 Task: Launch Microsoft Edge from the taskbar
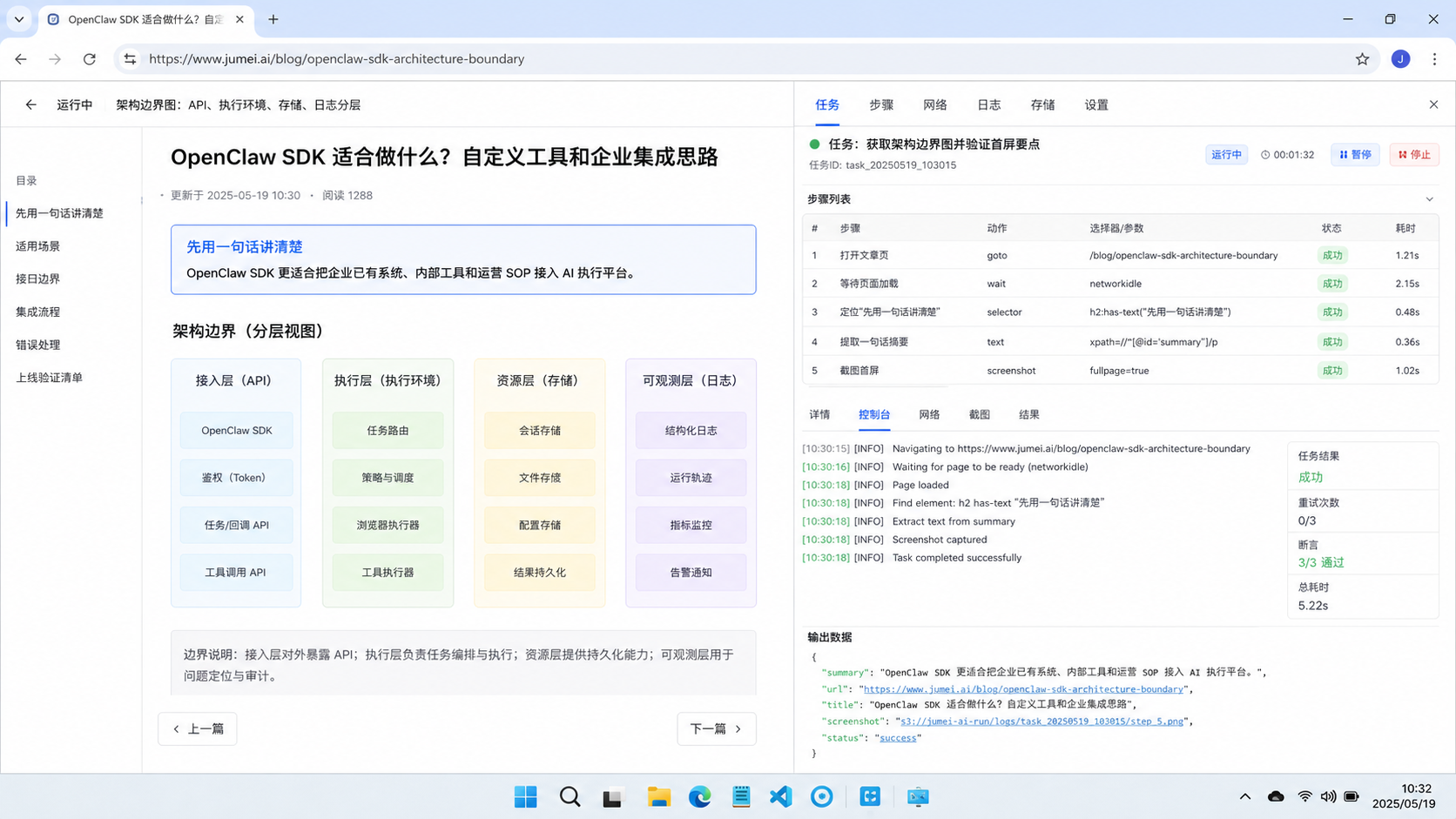pyautogui.click(x=699, y=796)
